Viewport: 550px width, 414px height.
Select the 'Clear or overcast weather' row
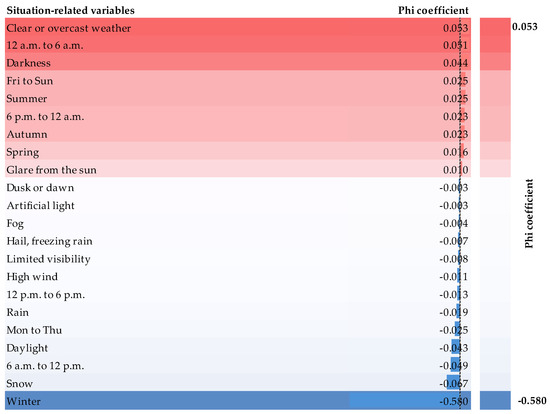238,28
